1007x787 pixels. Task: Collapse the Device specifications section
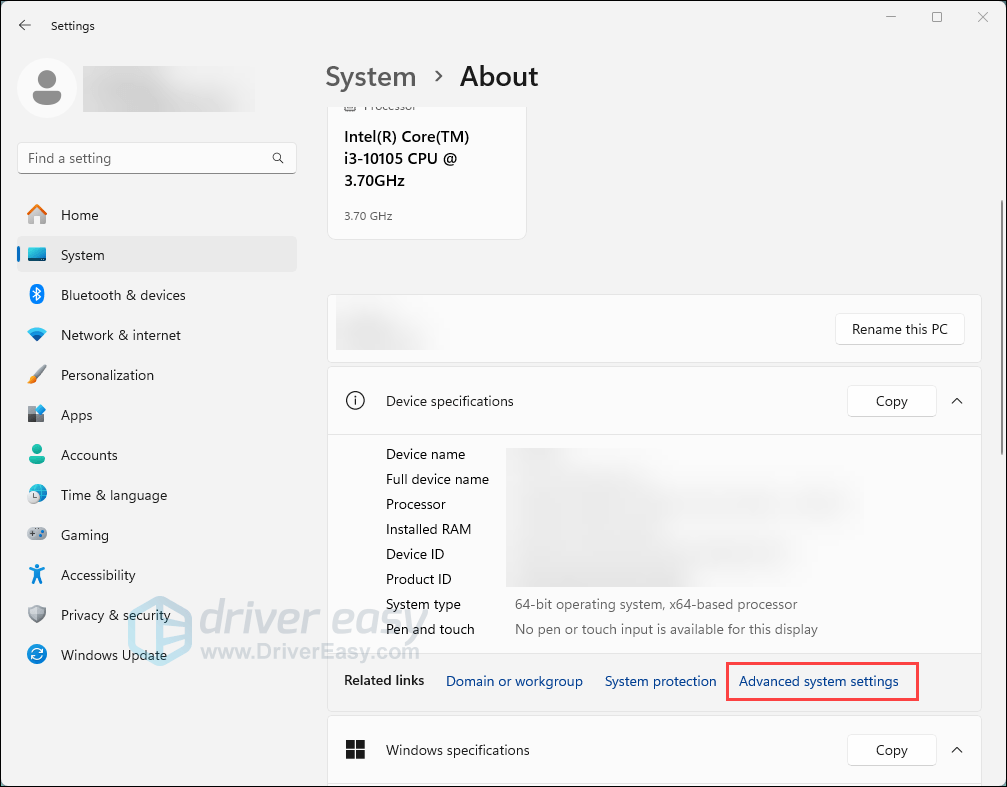[x=957, y=401]
